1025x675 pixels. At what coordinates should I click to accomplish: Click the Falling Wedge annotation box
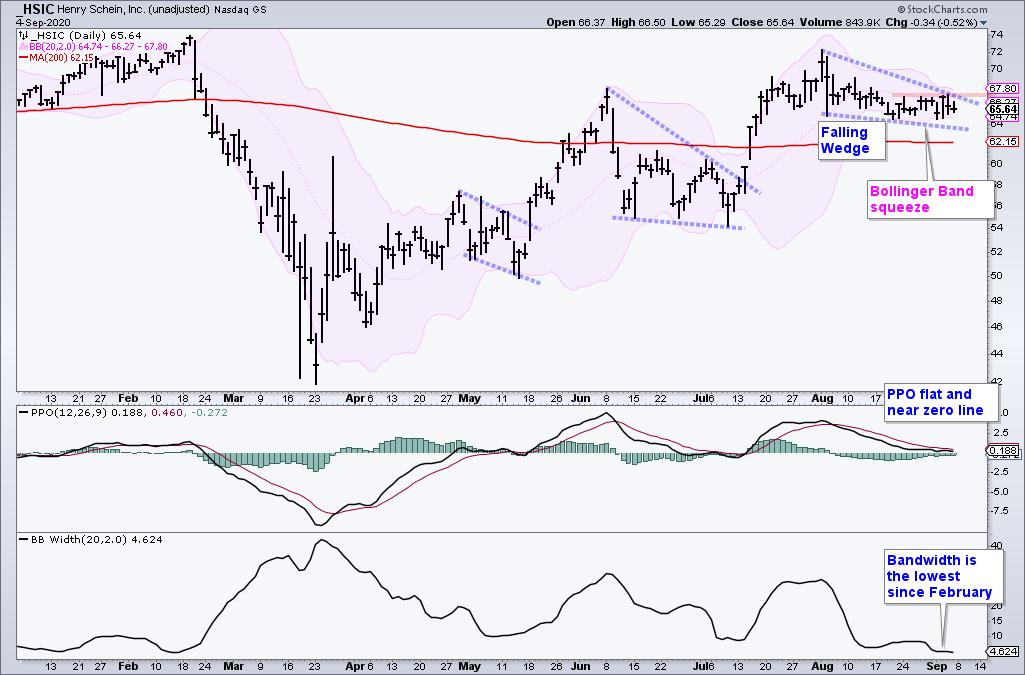click(x=851, y=140)
